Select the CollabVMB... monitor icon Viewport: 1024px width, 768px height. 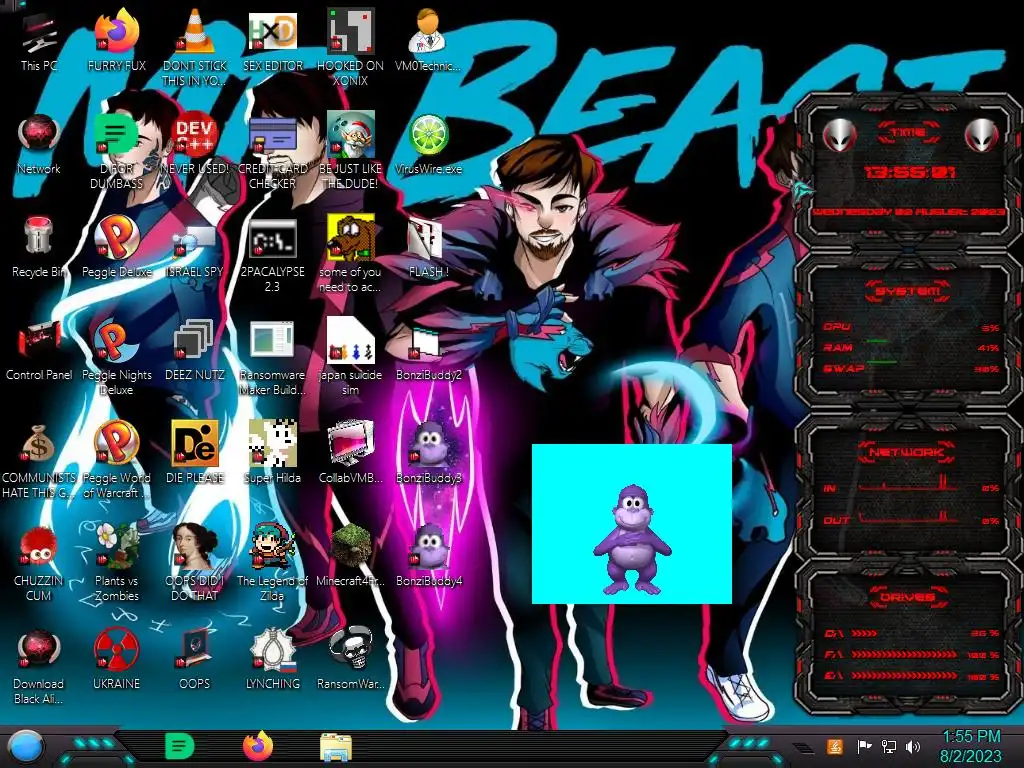coord(350,453)
